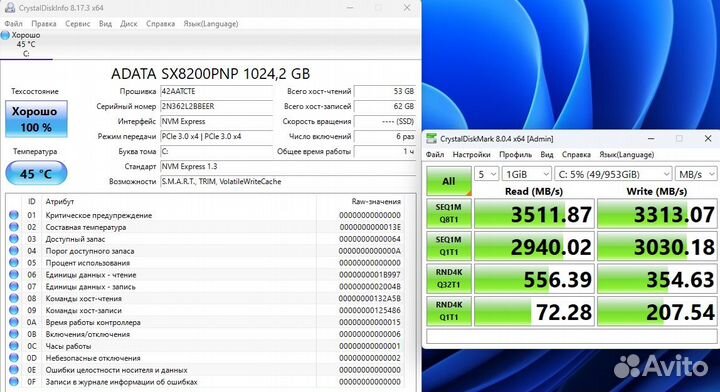Viewport: 720px width, 392px height.
Task: Click status dot for attribute 03 Доступный запас
Action: 14,239
